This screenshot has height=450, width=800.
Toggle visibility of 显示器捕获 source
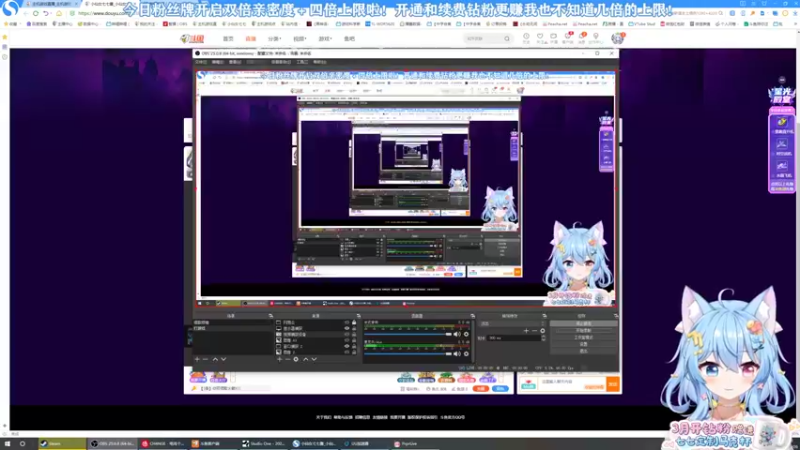[347, 328]
